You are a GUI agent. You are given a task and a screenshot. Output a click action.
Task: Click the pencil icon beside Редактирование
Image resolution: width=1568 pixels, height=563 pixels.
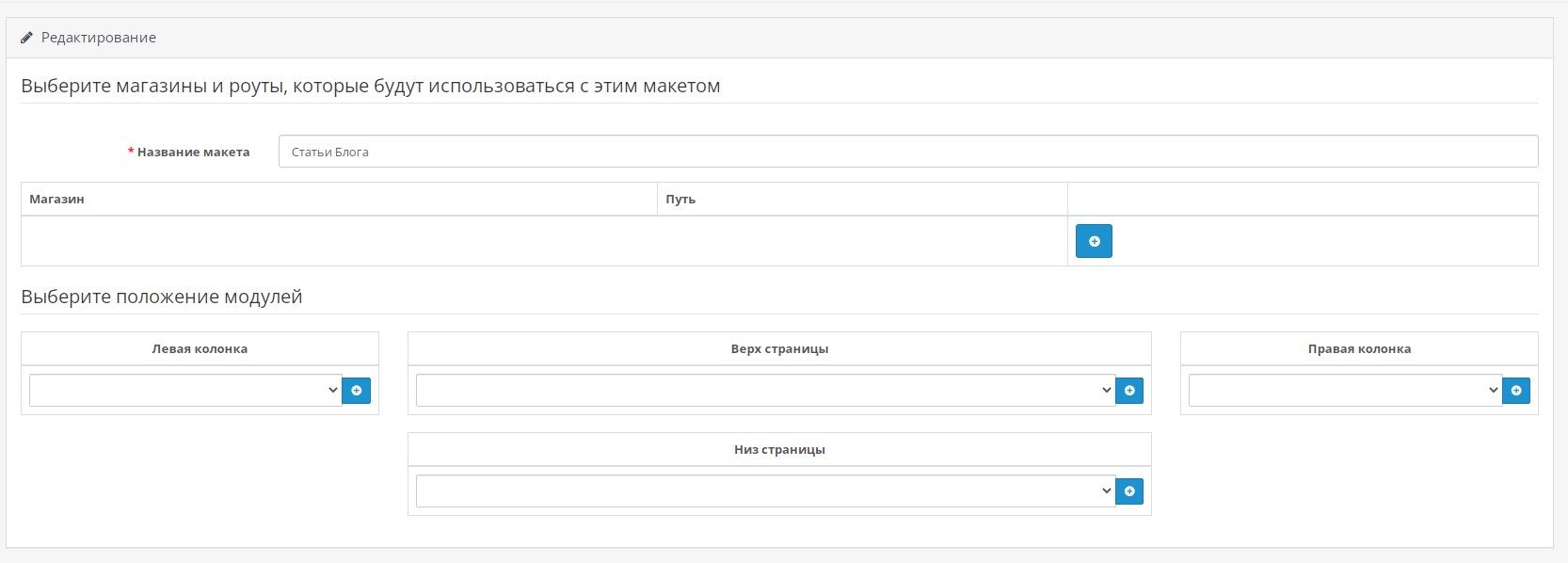click(x=26, y=38)
